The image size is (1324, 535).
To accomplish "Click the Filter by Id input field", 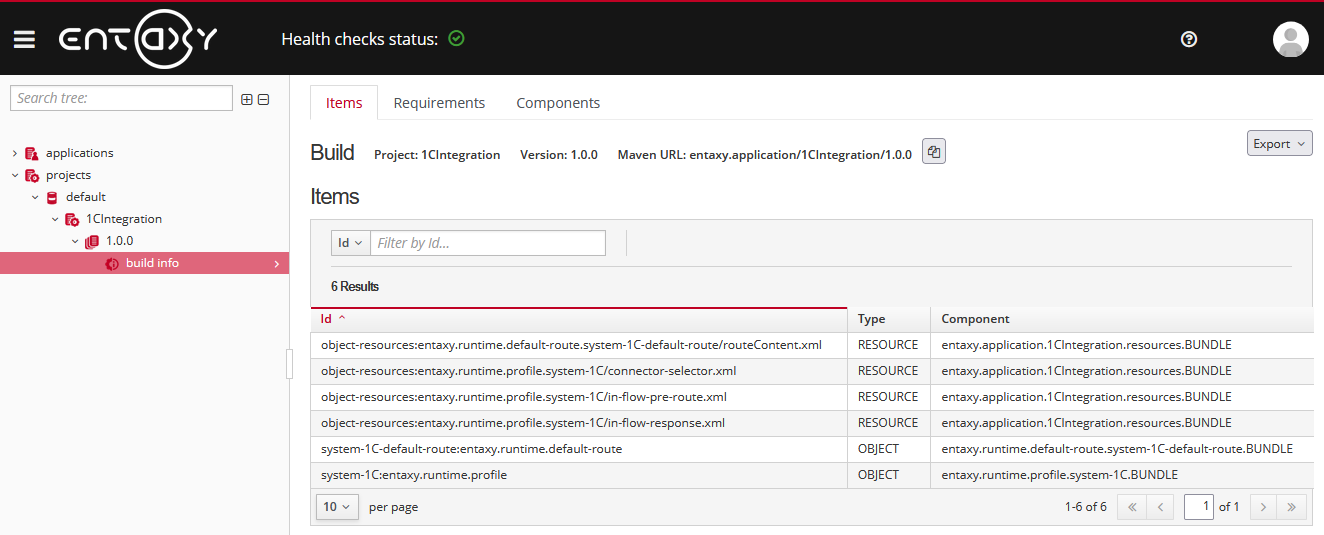I will click(488, 243).
